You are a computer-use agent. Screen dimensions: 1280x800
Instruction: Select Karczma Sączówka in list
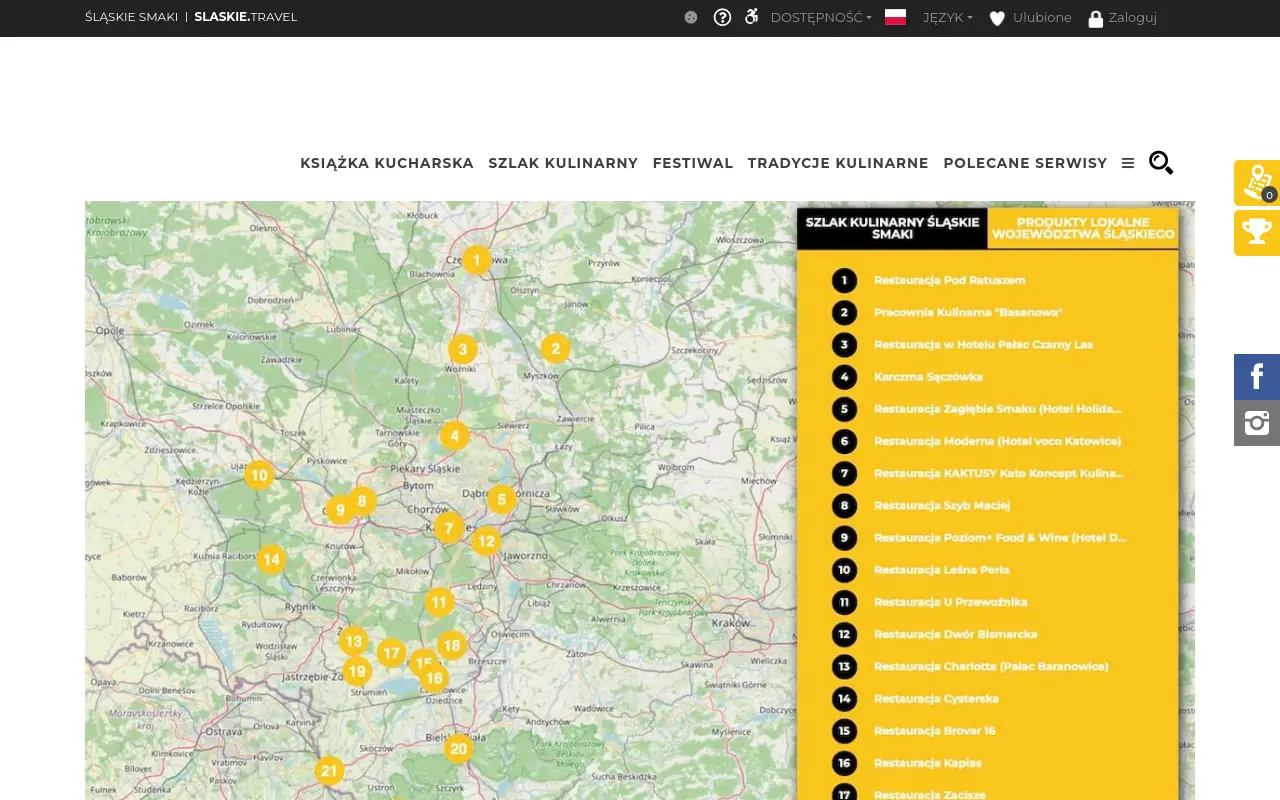click(x=928, y=377)
